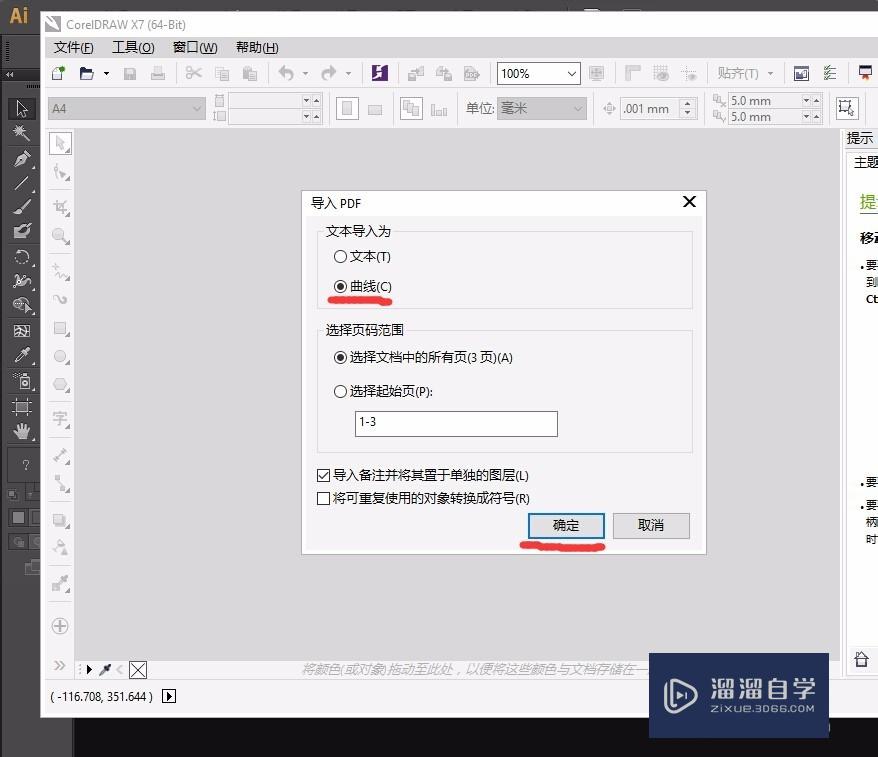
Task: Expand the document palette flyout arrow
Action: point(89,670)
